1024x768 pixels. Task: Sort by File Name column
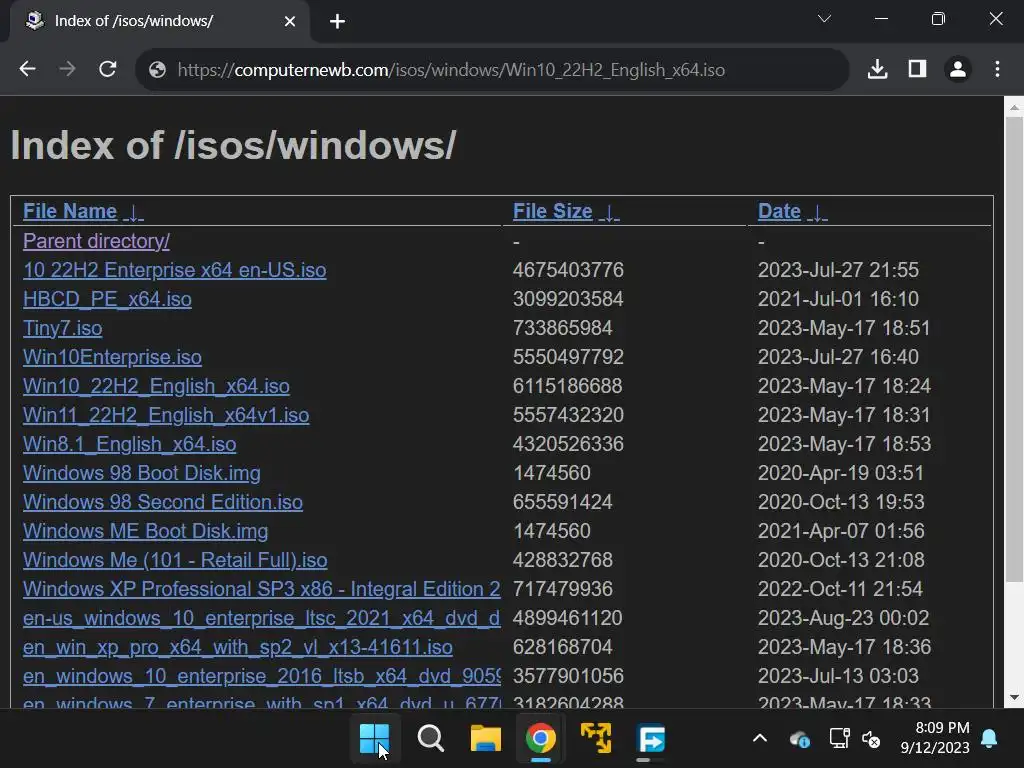point(83,211)
